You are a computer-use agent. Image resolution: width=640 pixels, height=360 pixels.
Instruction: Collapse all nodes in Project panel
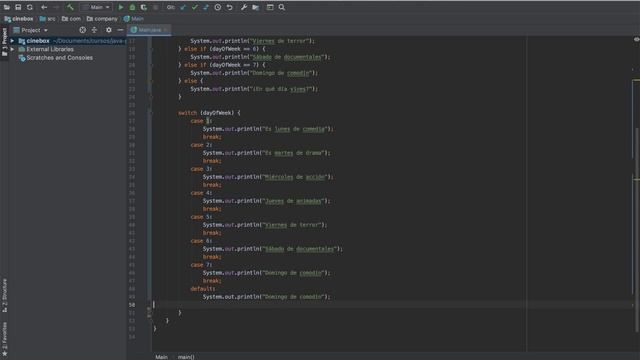click(x=94, y=30)
